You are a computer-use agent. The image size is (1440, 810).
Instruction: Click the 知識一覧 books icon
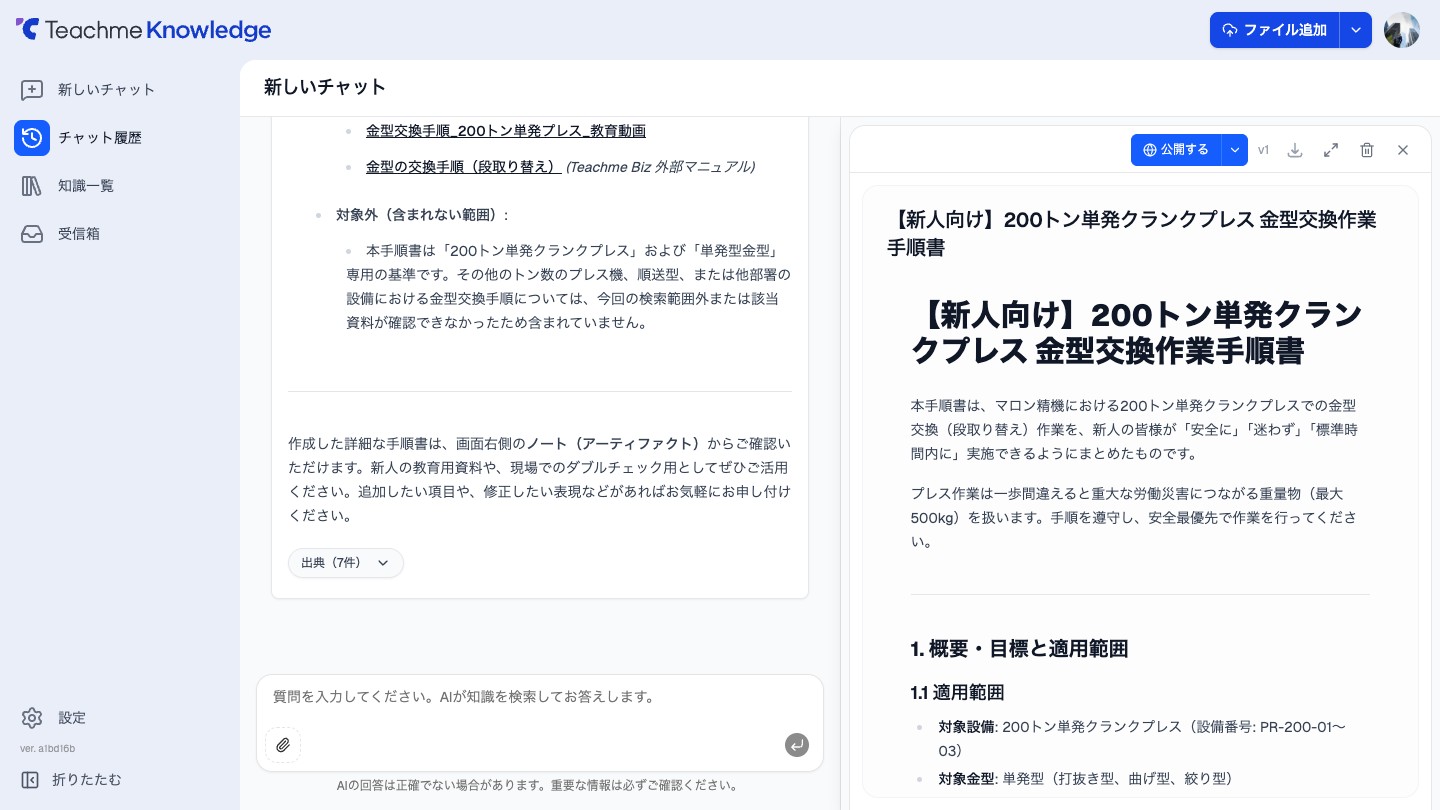pos(32,186)
